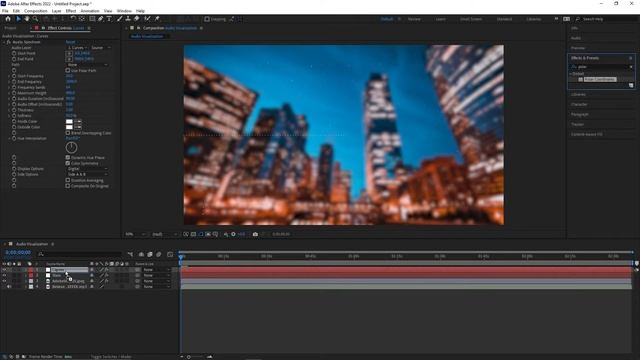Switch to the Project panel tab
Image resolution: width=640 pixels, height=360 pixels.
point(11,28)
